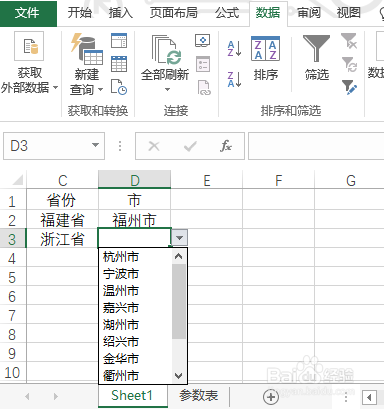Click the previous sheet navigation arrow
The width and height of the screenshot is (384, 409).
pos(27,396)
